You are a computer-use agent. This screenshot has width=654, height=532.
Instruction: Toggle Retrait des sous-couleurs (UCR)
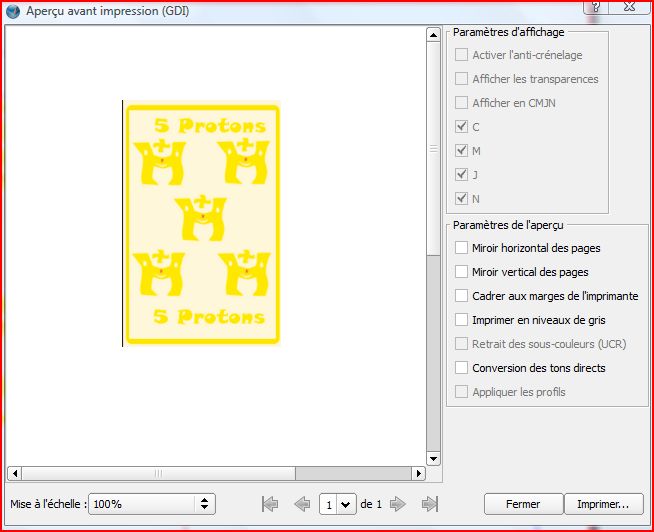tap(461, 343)
